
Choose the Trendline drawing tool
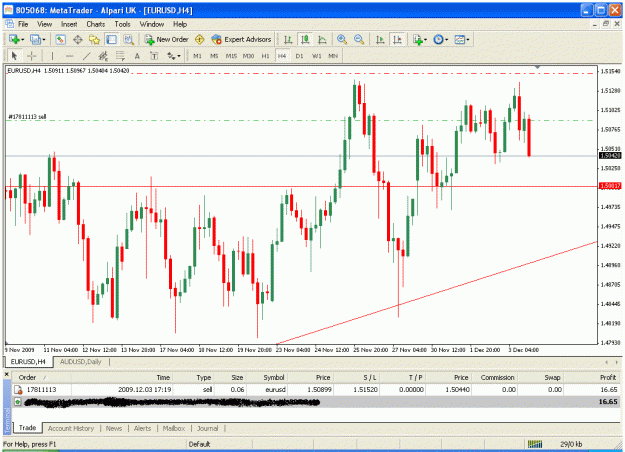pos(86,56)
